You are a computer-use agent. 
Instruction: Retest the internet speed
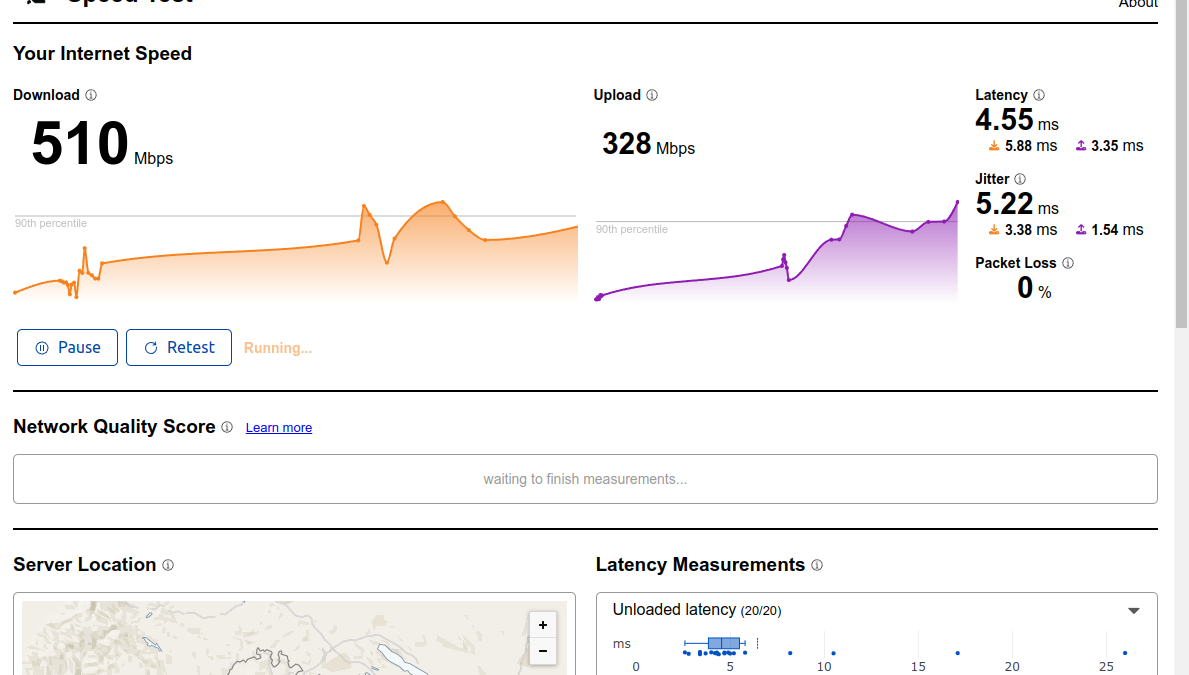click(x=179, y=347)
